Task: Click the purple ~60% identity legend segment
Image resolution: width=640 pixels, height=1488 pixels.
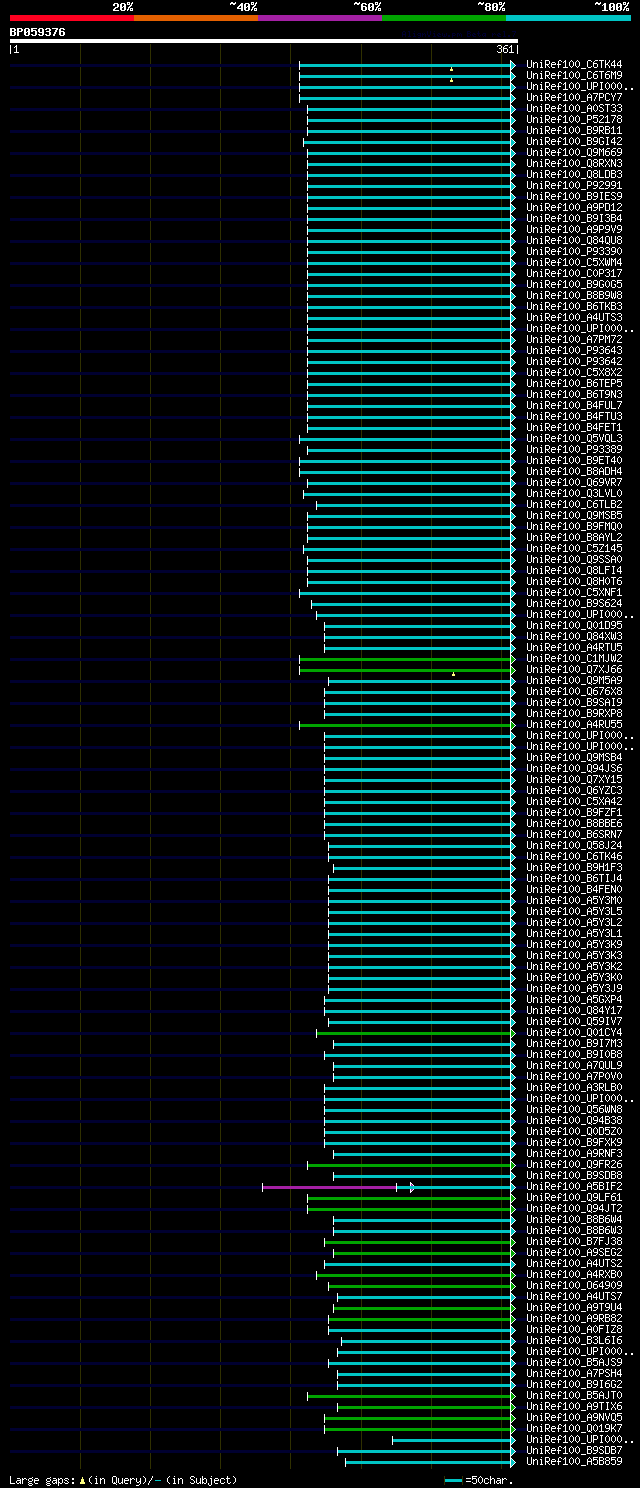Action: tap(320, 17)
